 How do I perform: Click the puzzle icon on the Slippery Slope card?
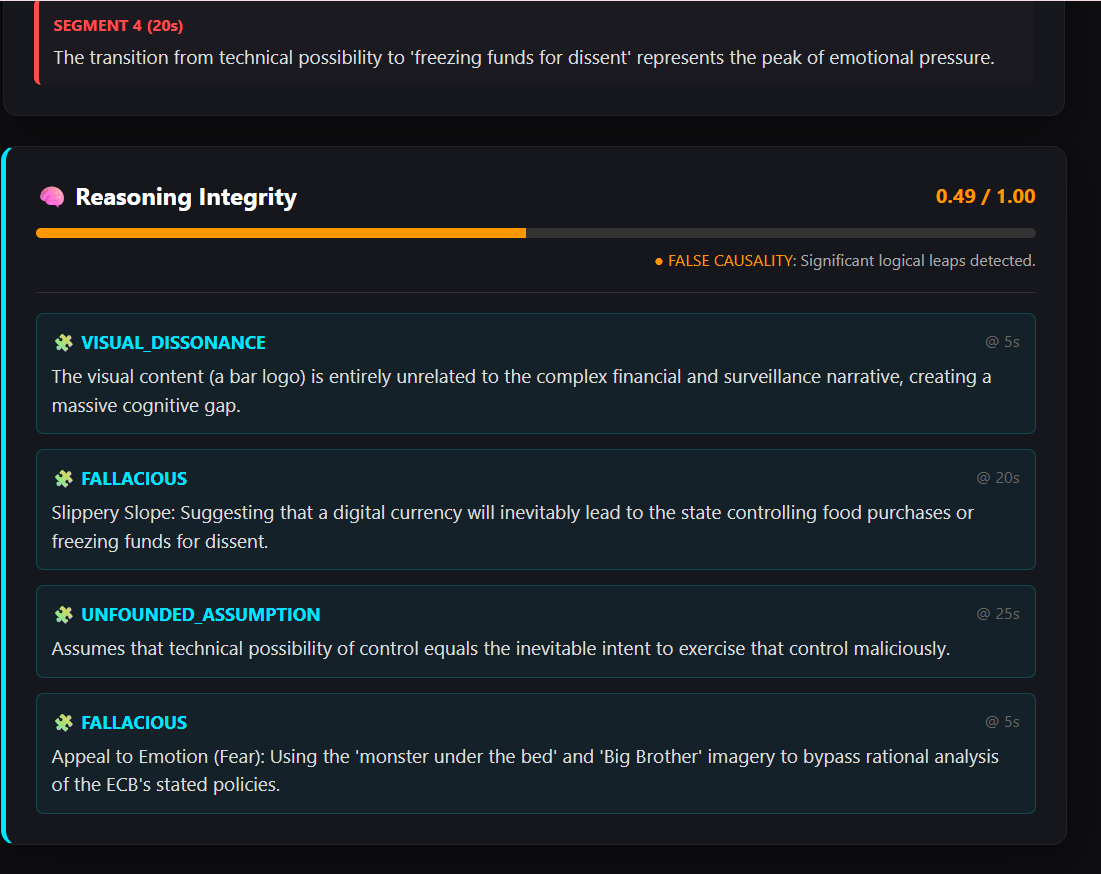click(x=64, y=479)
